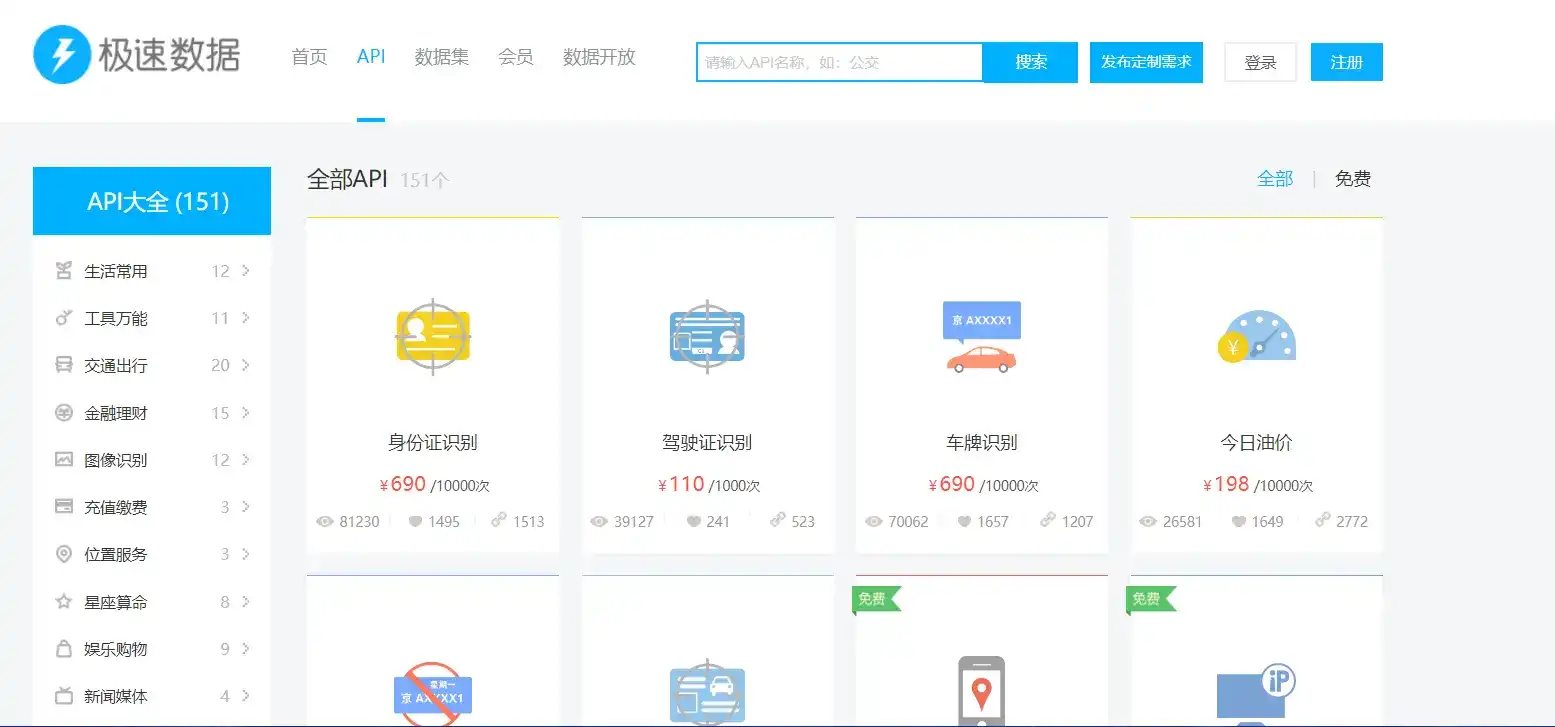Click the 交通出行 bus icon
Image resolution: width=1555 pixels, height=727 pixels.
click(x=64, y=365)
